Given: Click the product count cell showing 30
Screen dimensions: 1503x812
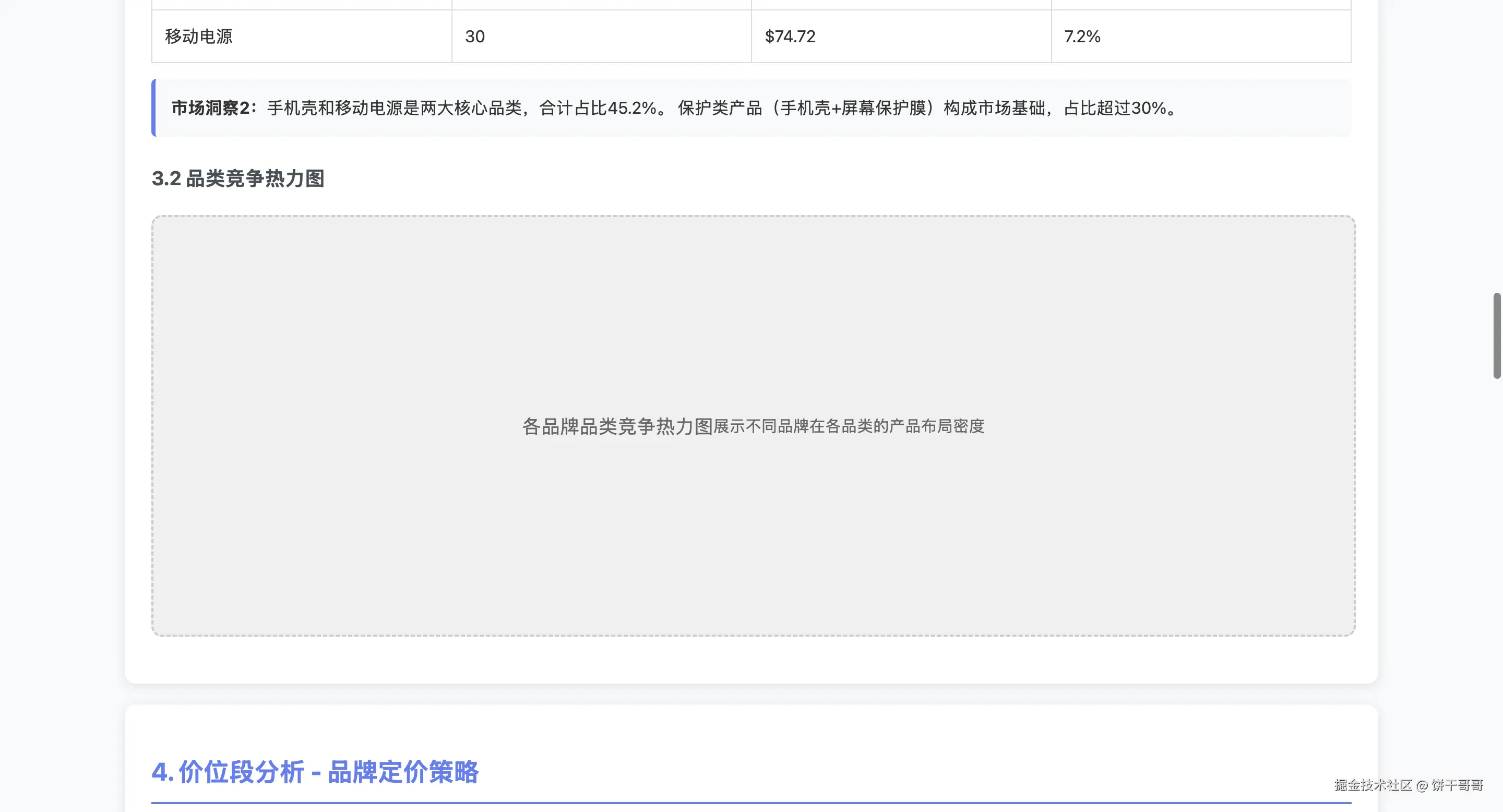Looking at the screenshot, I should click(475, 36).
